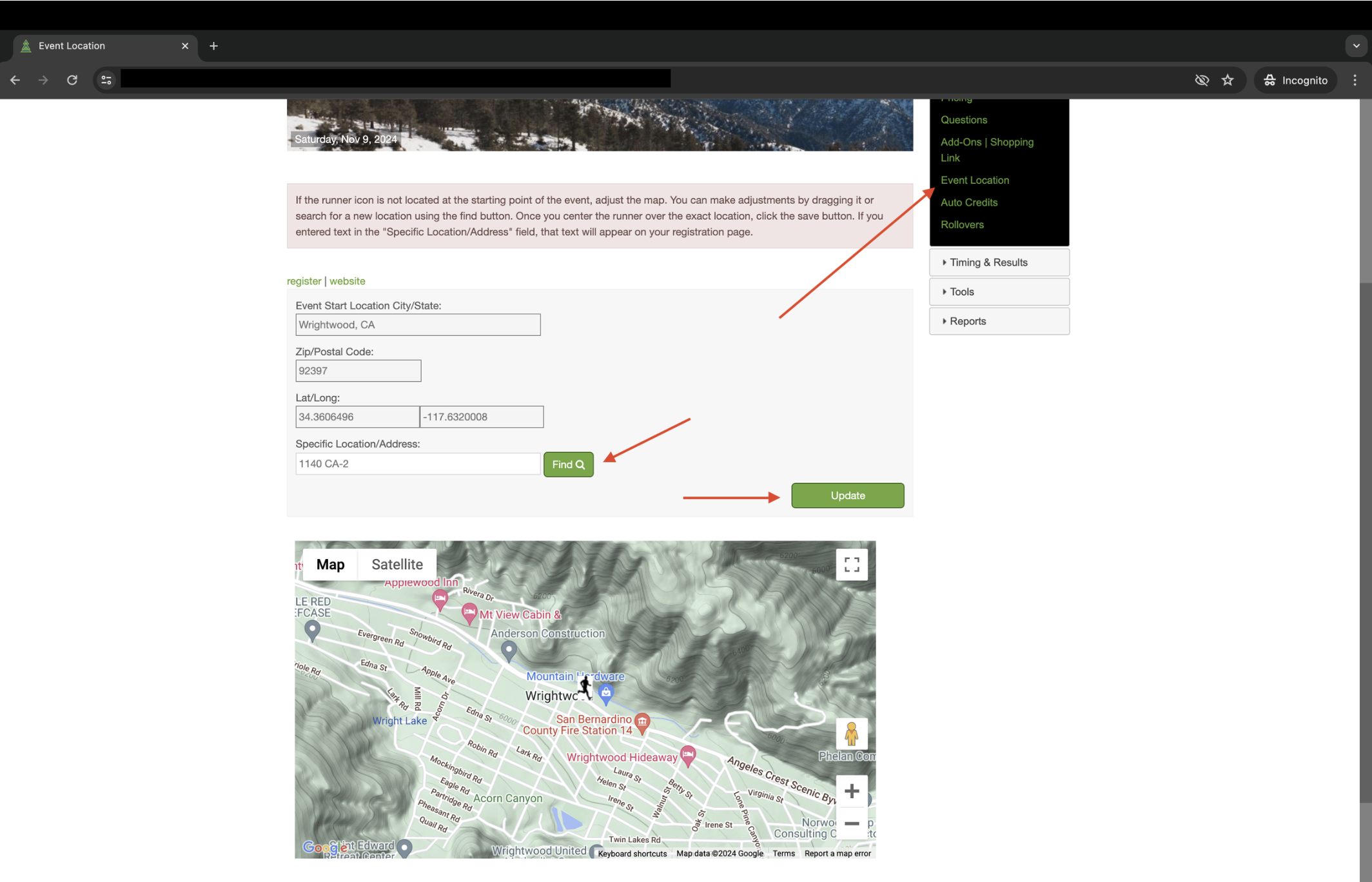
Task: Expand the Reports section
Action: (999, 321)
